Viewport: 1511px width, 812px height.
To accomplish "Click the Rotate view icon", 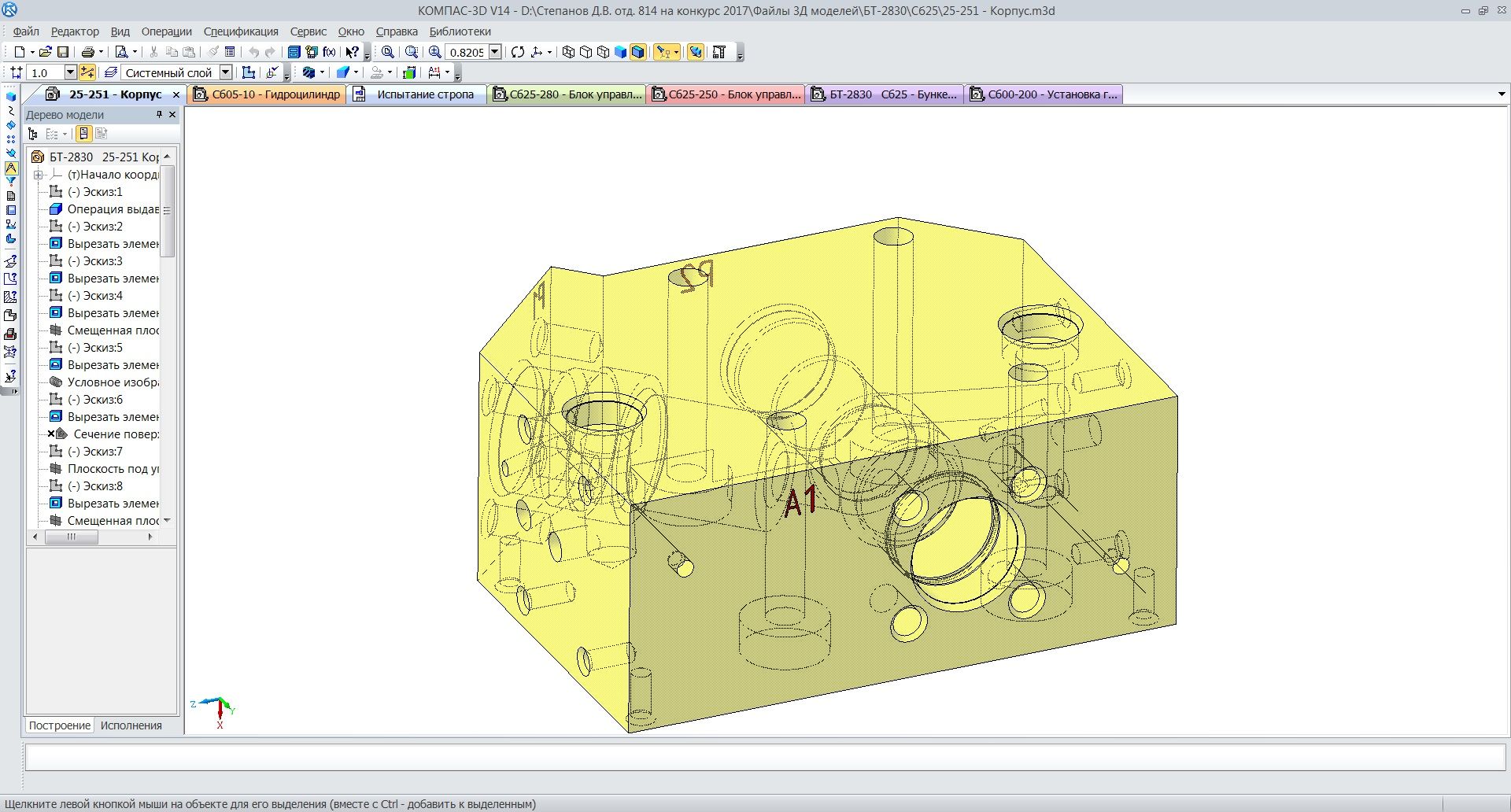I will coord(518,52).
